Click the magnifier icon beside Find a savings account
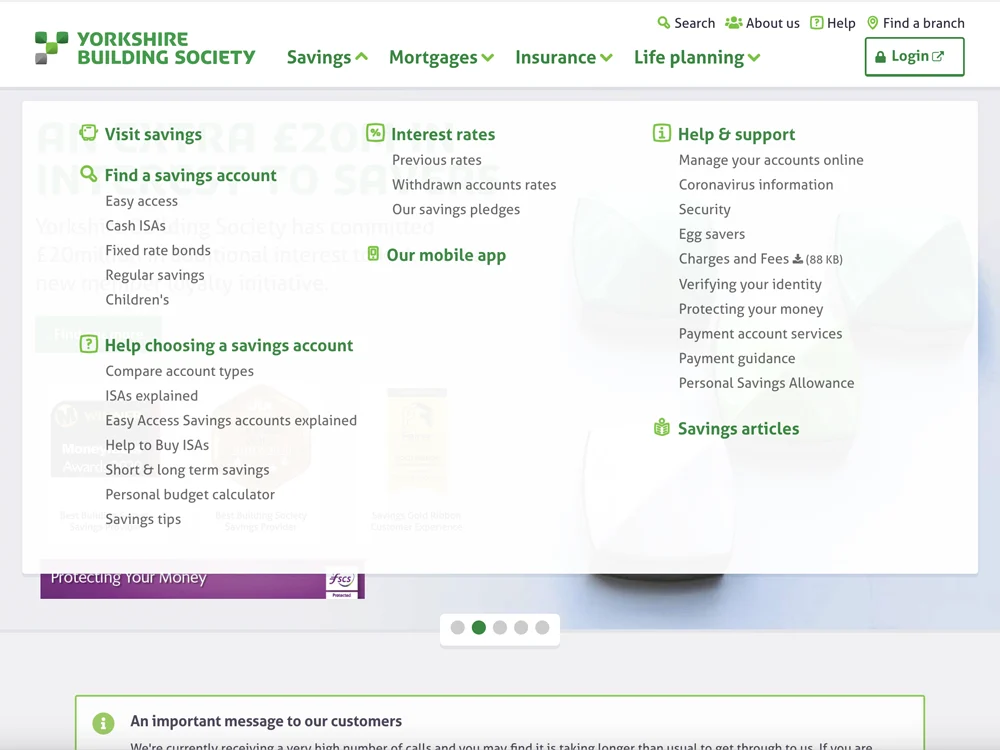 click(89, 174)
